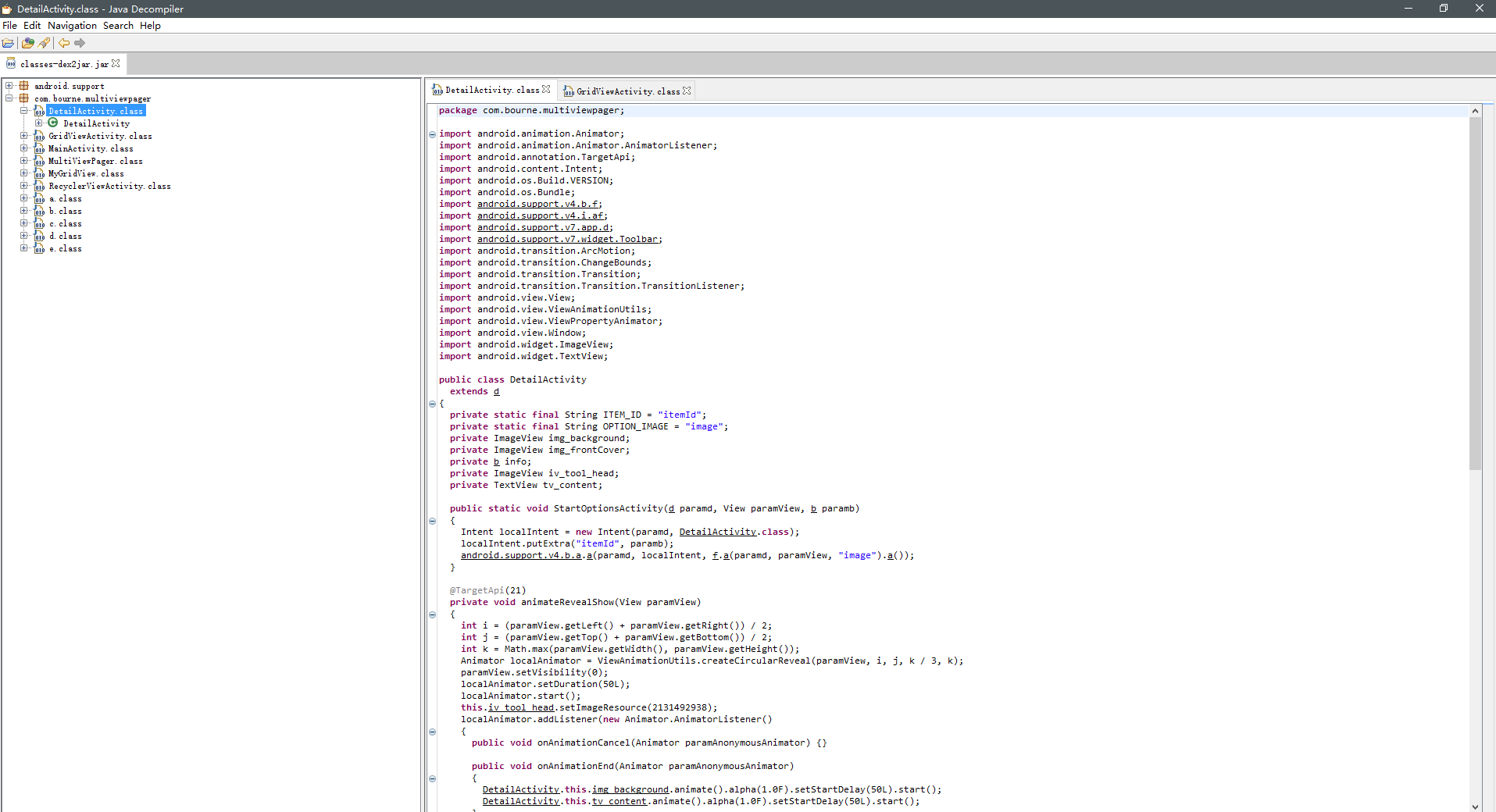This screenshot has height=812, width=1496.
Task: Click the file icon of d.class
Action: pyautogui.click(x=39, y=236)
